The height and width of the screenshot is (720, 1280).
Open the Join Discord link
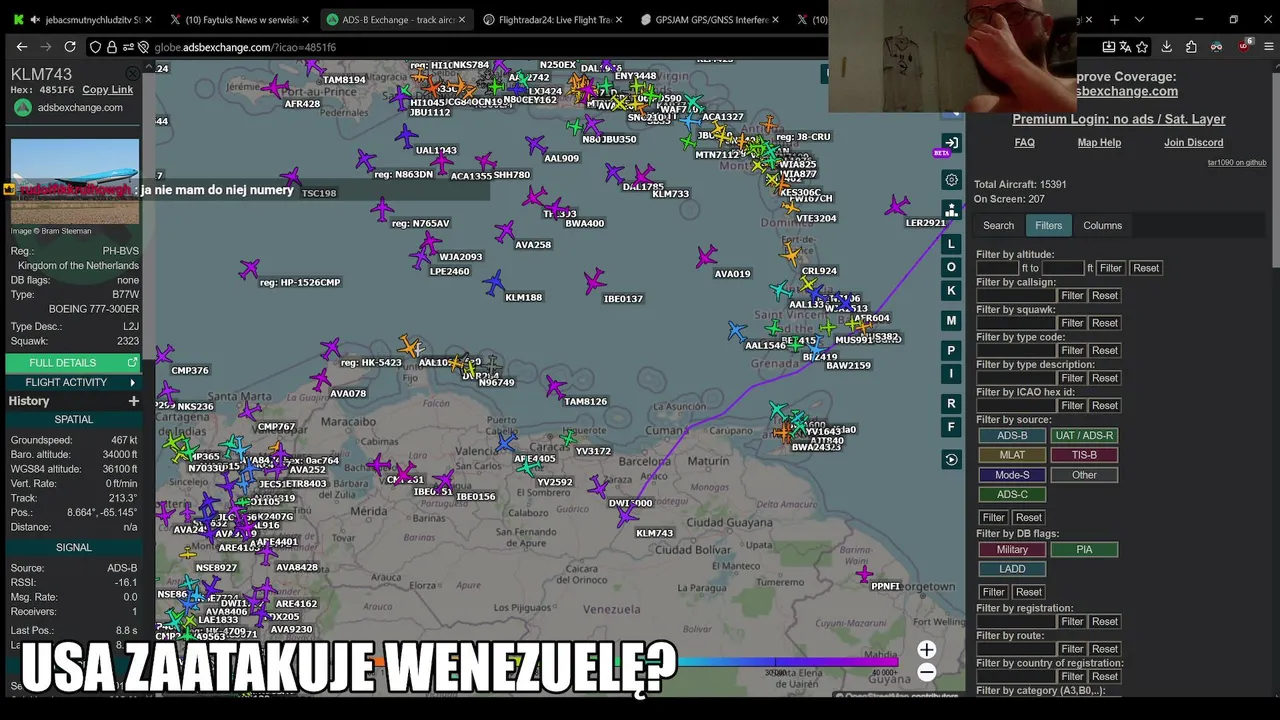(1193, 143)
